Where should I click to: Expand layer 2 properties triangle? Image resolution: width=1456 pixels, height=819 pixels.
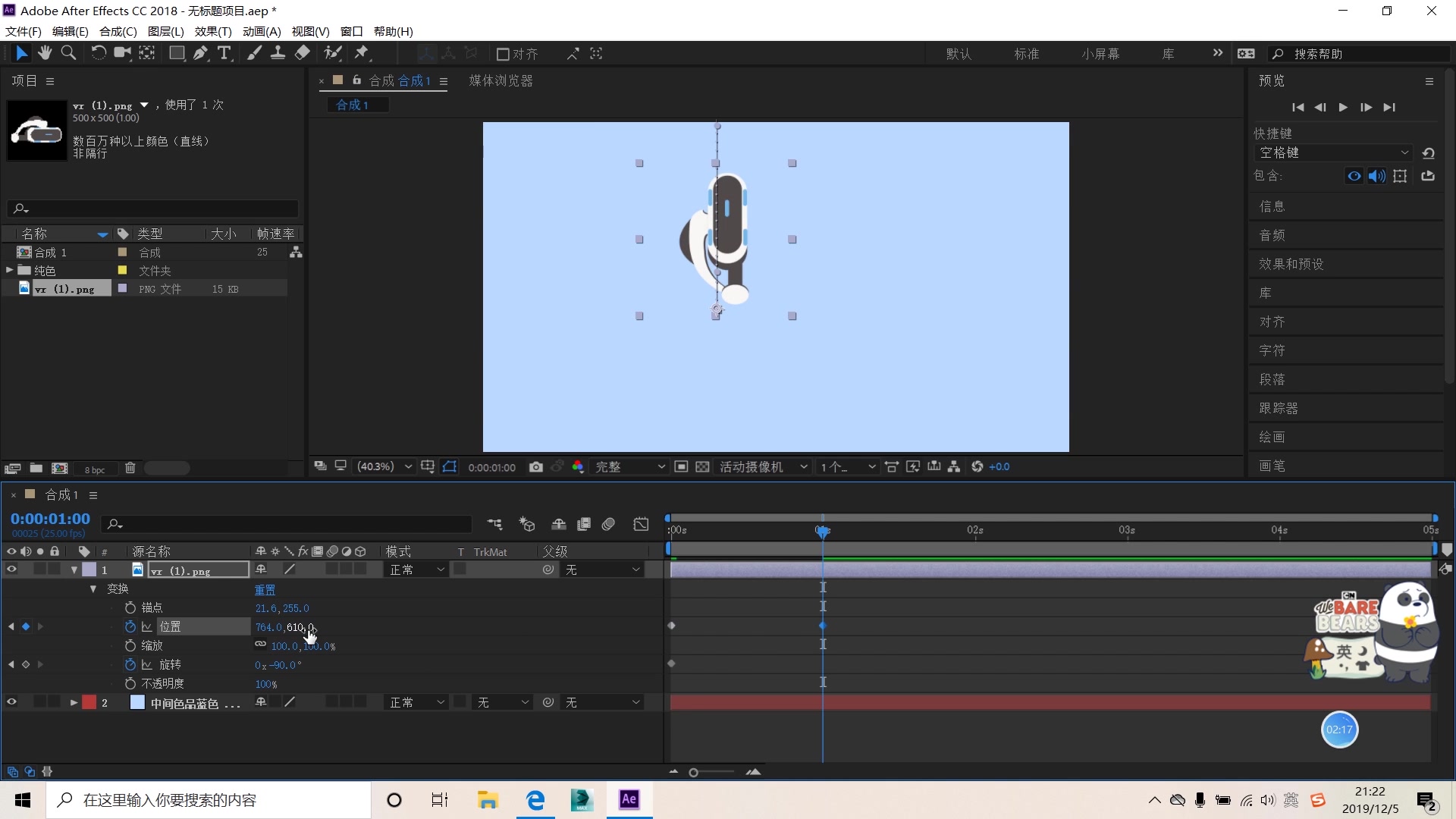point(74,702)
